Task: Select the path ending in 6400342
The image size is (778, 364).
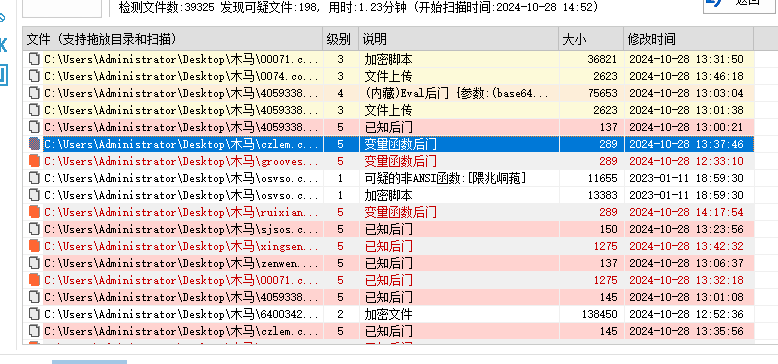Action: tap(182, 313)
